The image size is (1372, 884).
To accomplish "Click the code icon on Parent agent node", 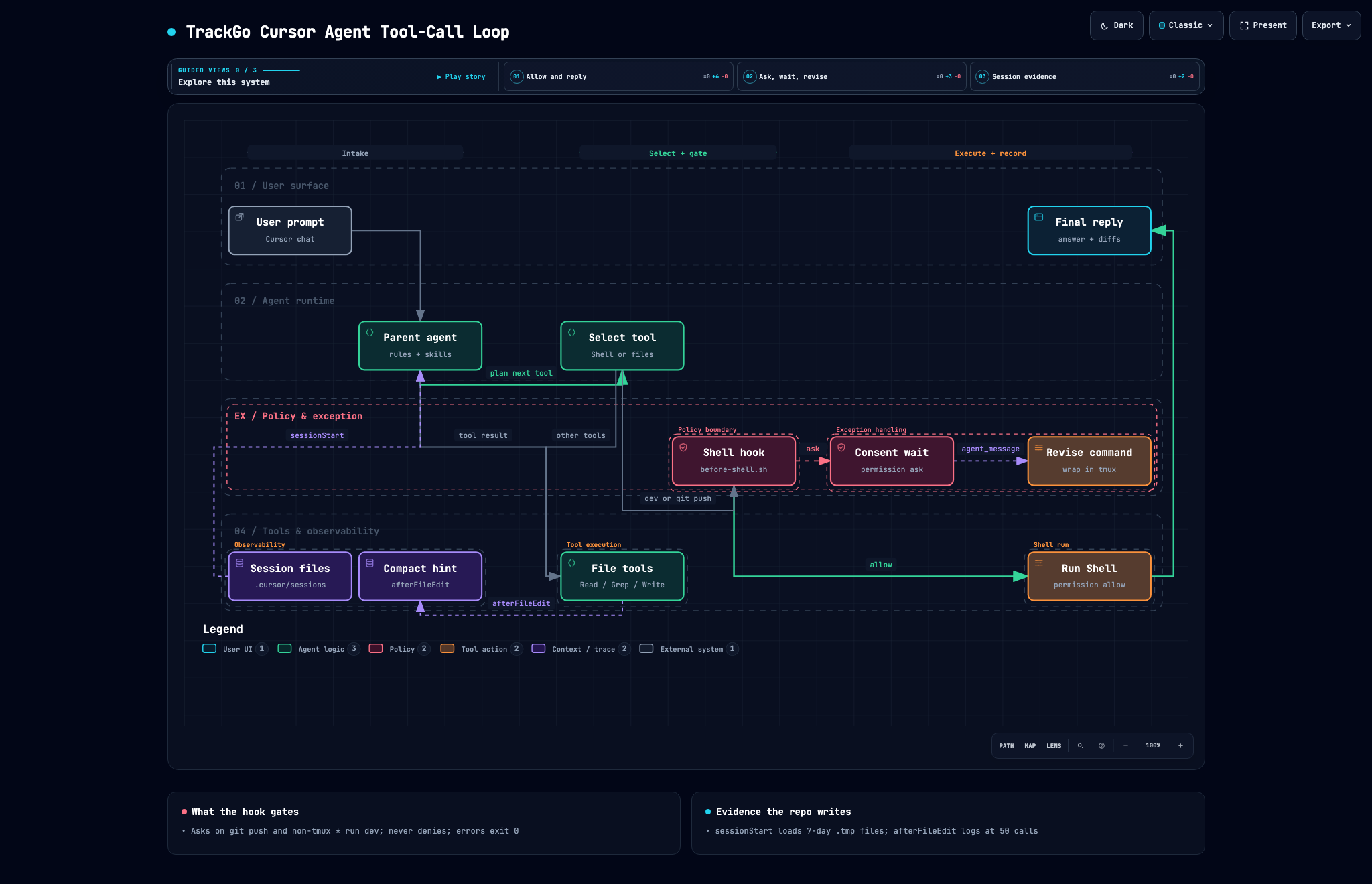I will pos(370,332).
